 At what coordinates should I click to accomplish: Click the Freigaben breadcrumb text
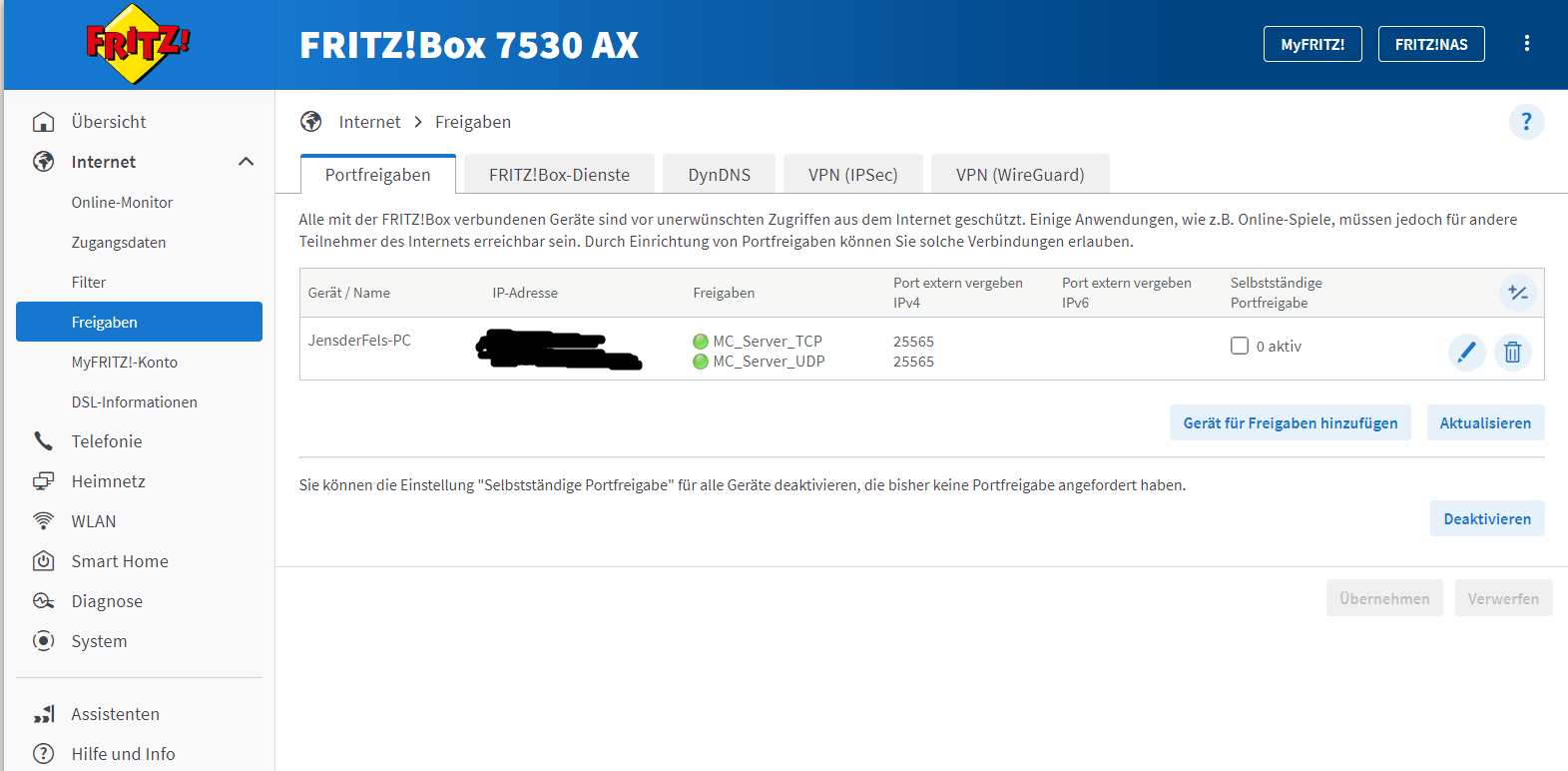473,122
